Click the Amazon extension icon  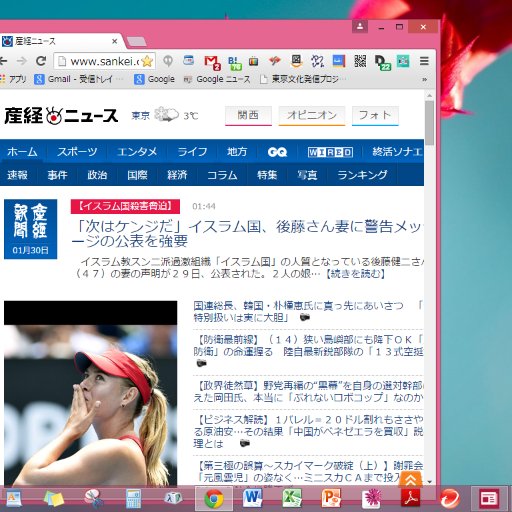tap(296, 61)
